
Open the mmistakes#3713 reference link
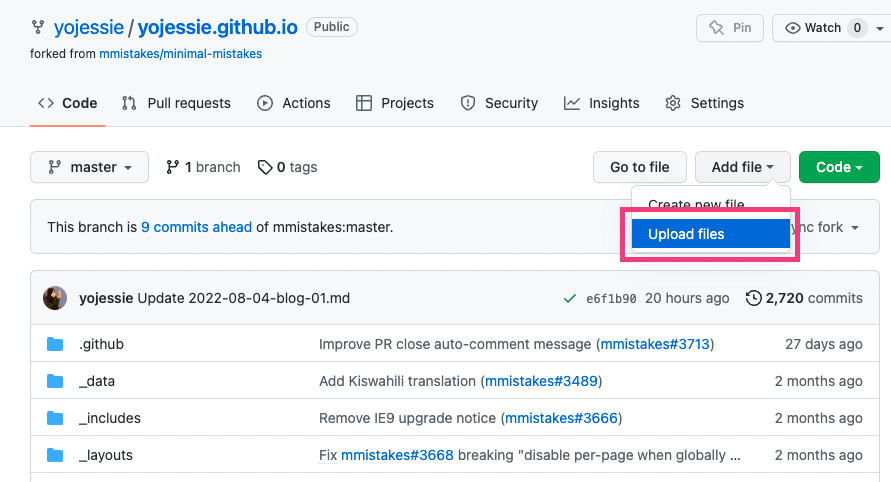pyautogui.click(x=655, y=344)
